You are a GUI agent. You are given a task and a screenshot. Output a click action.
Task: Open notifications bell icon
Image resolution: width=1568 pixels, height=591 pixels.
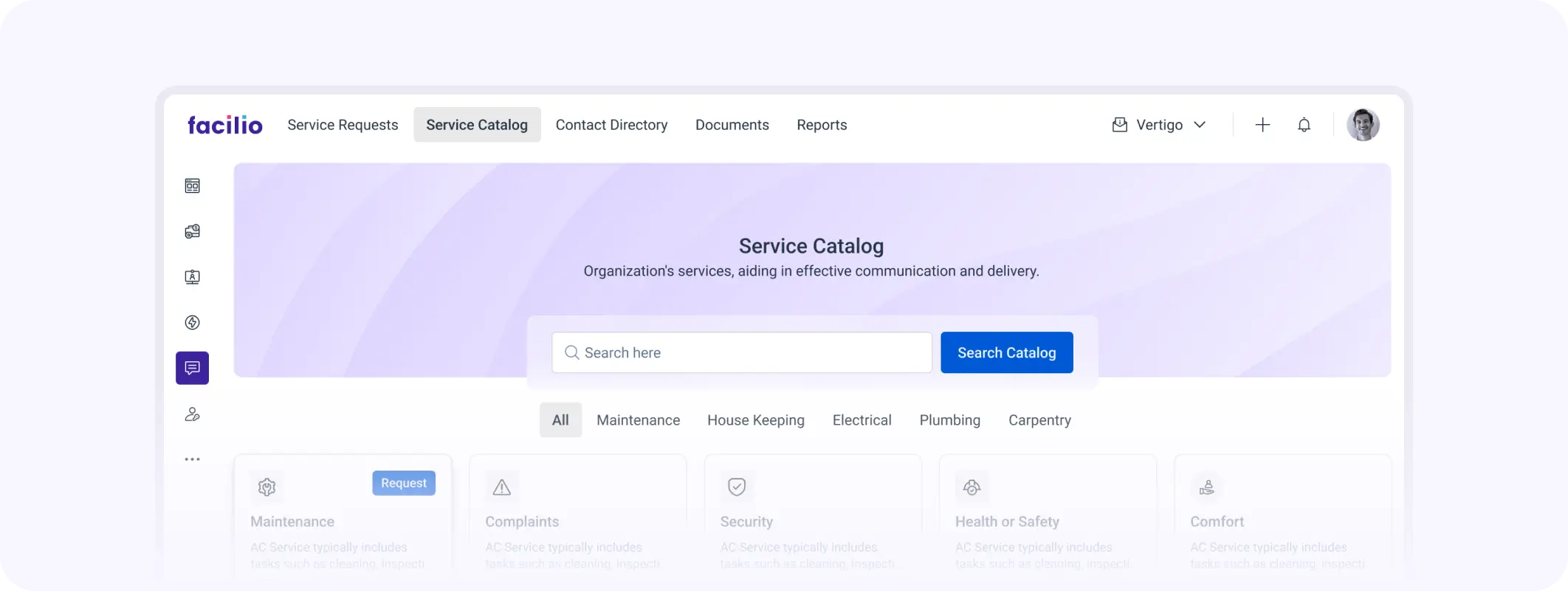tap(1304, 125)
